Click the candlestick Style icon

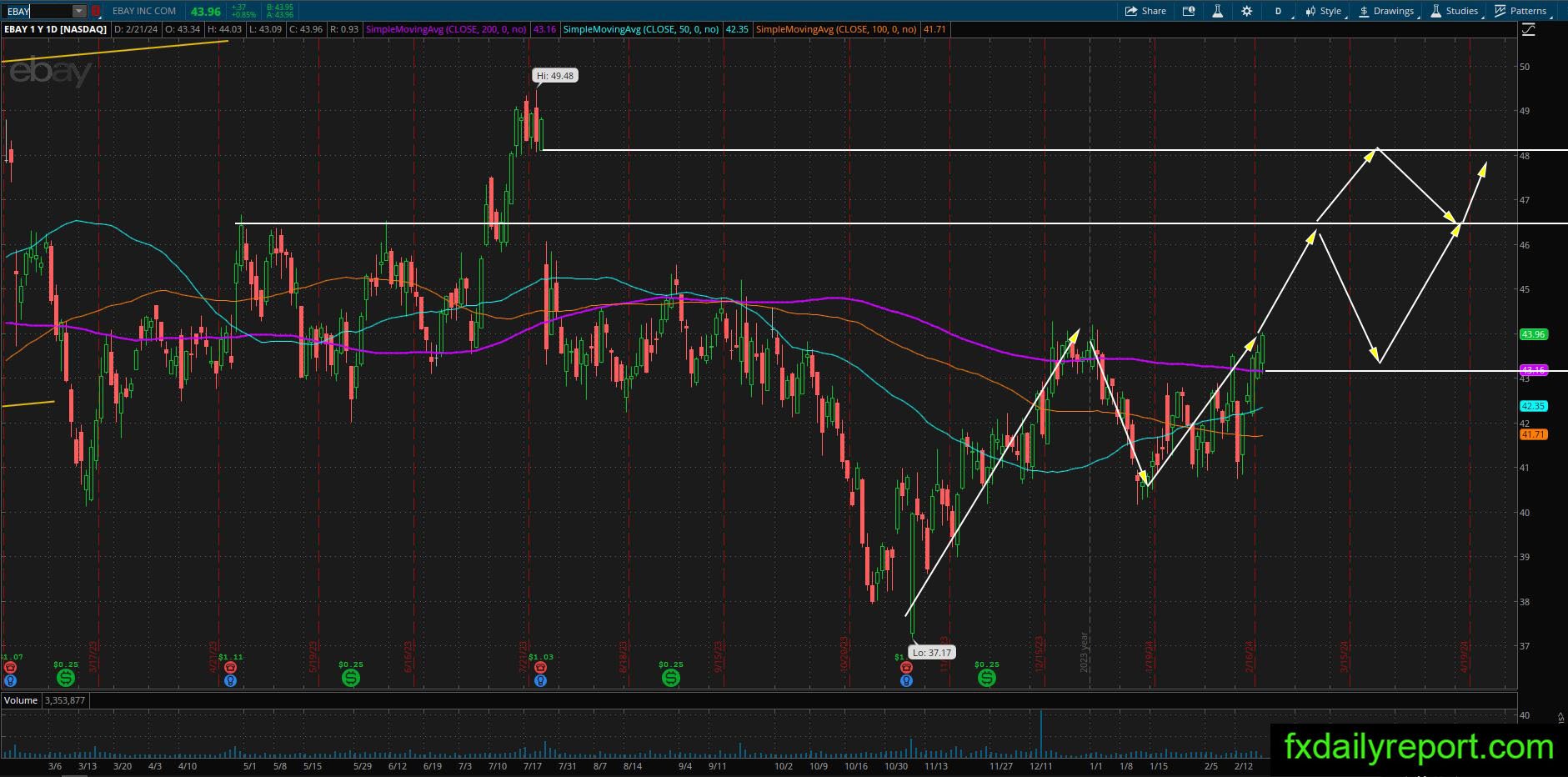[x=1310, y=11]
